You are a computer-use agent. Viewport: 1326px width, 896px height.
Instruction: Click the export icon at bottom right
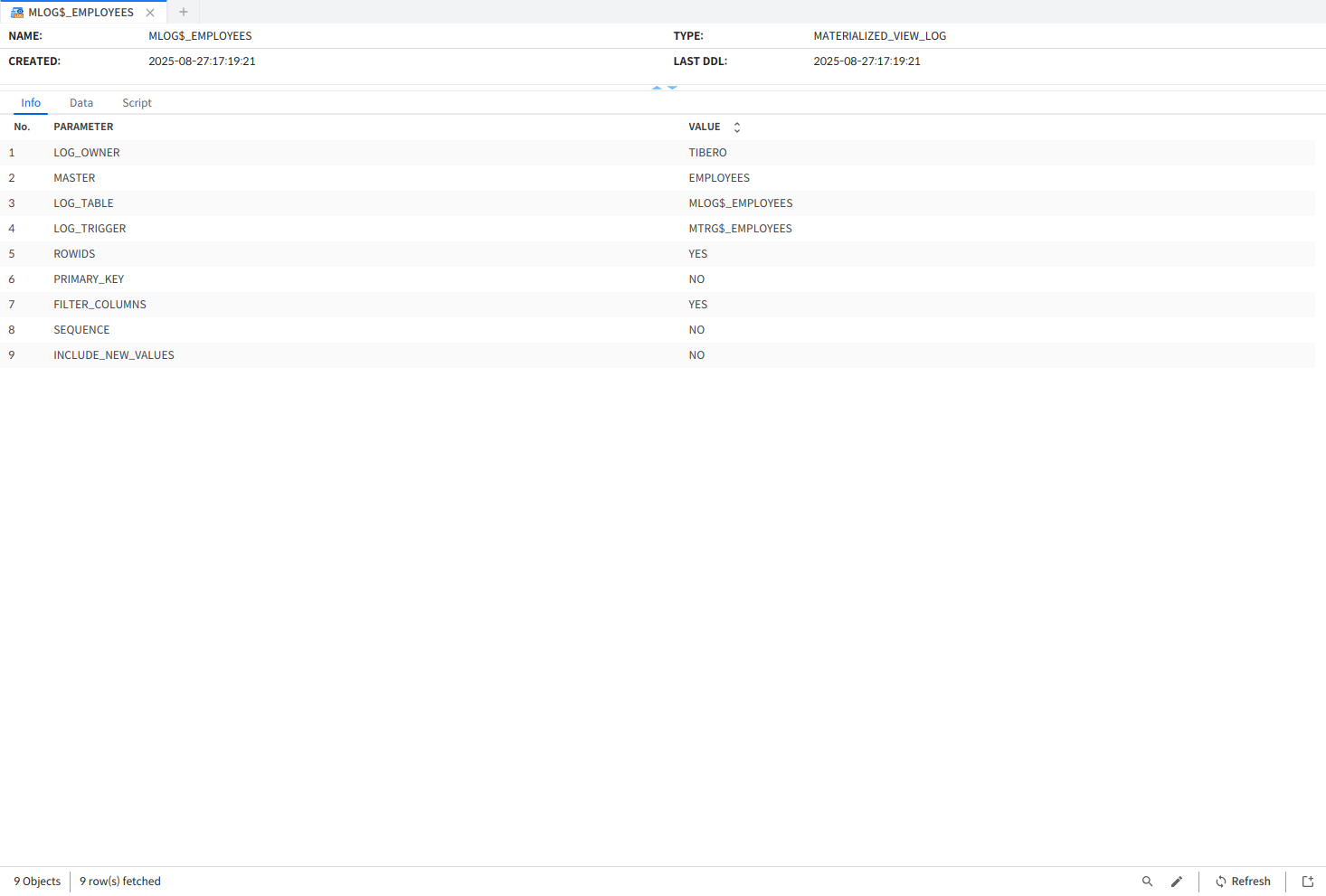pyautogui.click(x=1307, y=882)
